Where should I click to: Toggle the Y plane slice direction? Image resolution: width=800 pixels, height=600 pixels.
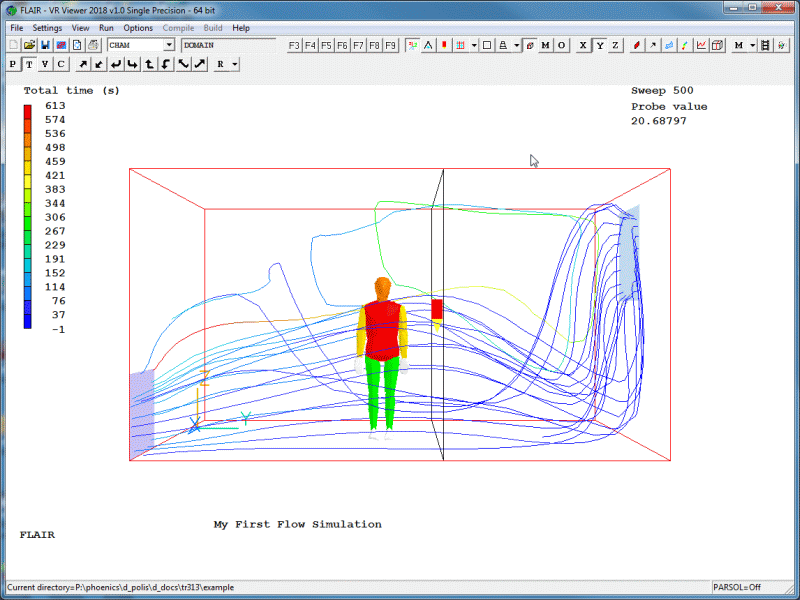(599, 45)
